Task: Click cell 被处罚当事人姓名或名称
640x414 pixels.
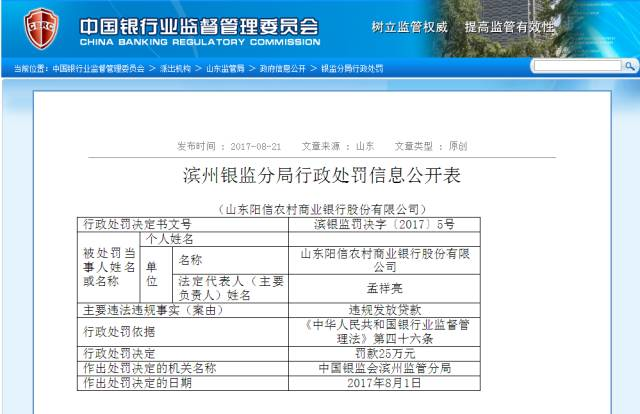Action: point(109,267)
